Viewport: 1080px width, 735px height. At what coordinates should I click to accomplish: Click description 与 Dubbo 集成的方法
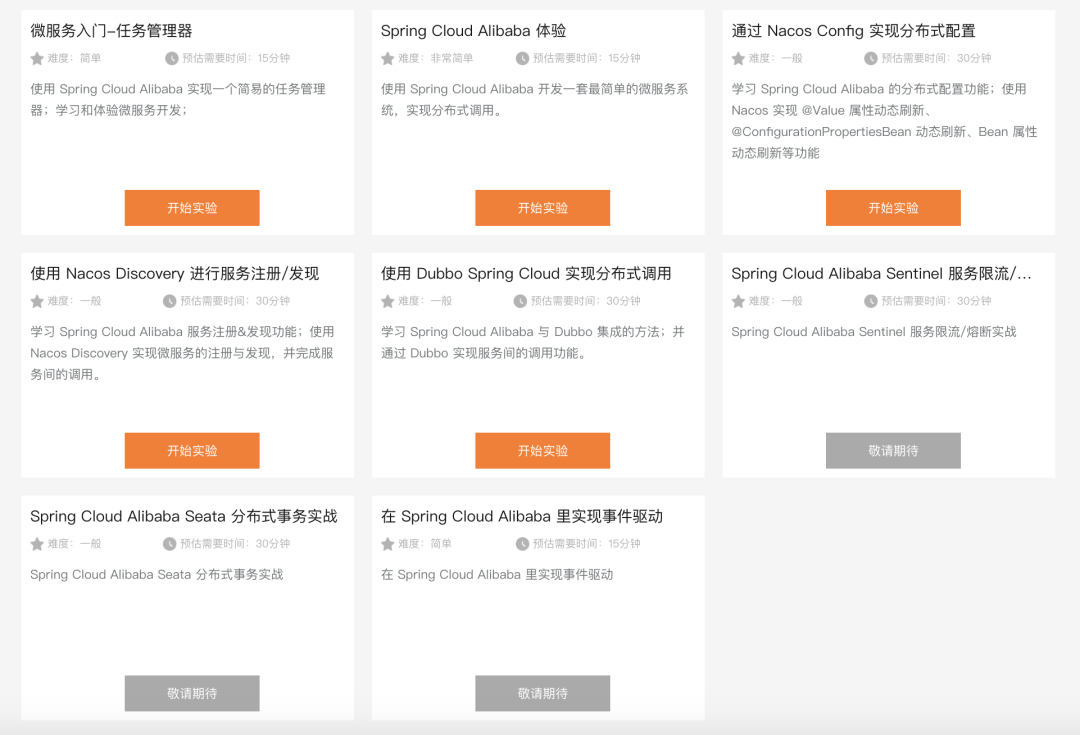tap(532, 342)
